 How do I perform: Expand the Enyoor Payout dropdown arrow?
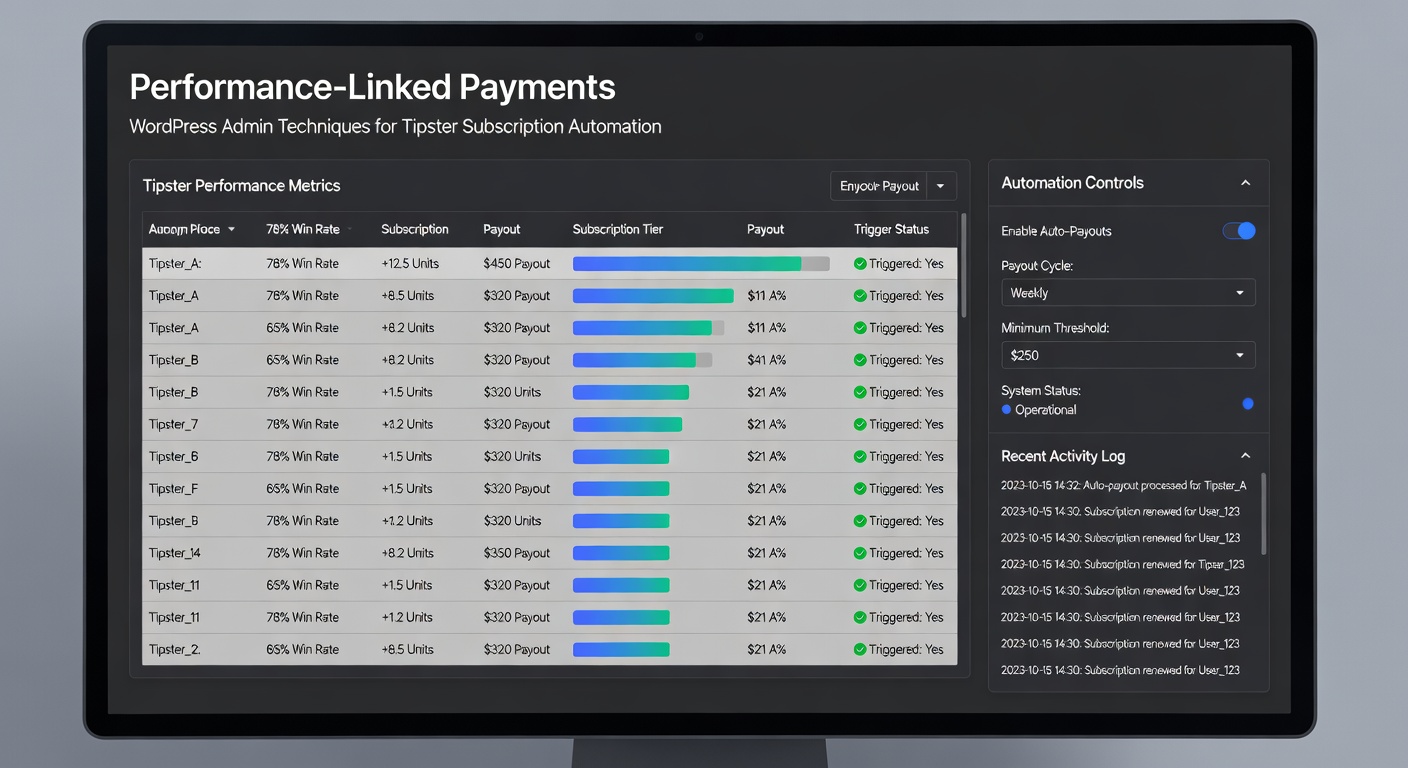[x=940, y=186]
